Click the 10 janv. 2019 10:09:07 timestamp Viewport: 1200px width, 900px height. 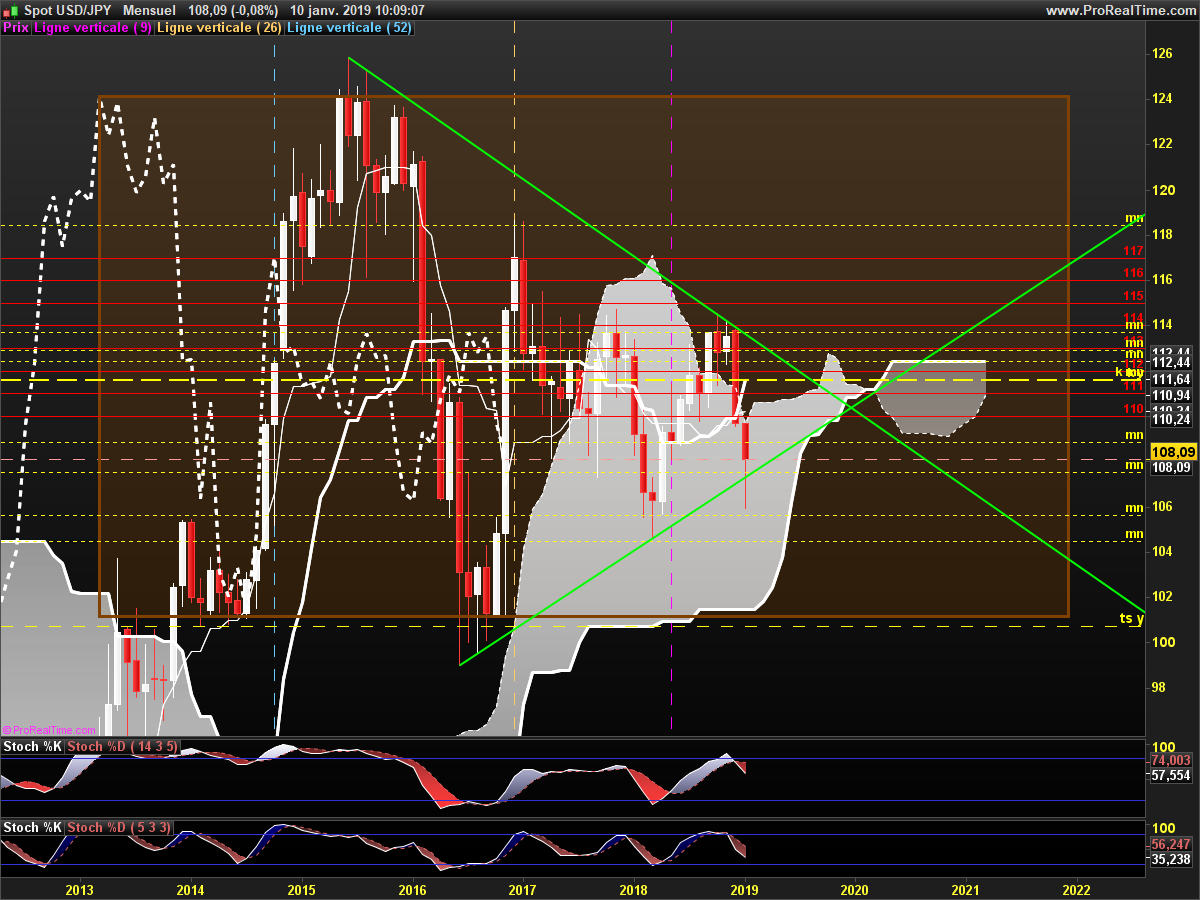(x=357, y=10)
